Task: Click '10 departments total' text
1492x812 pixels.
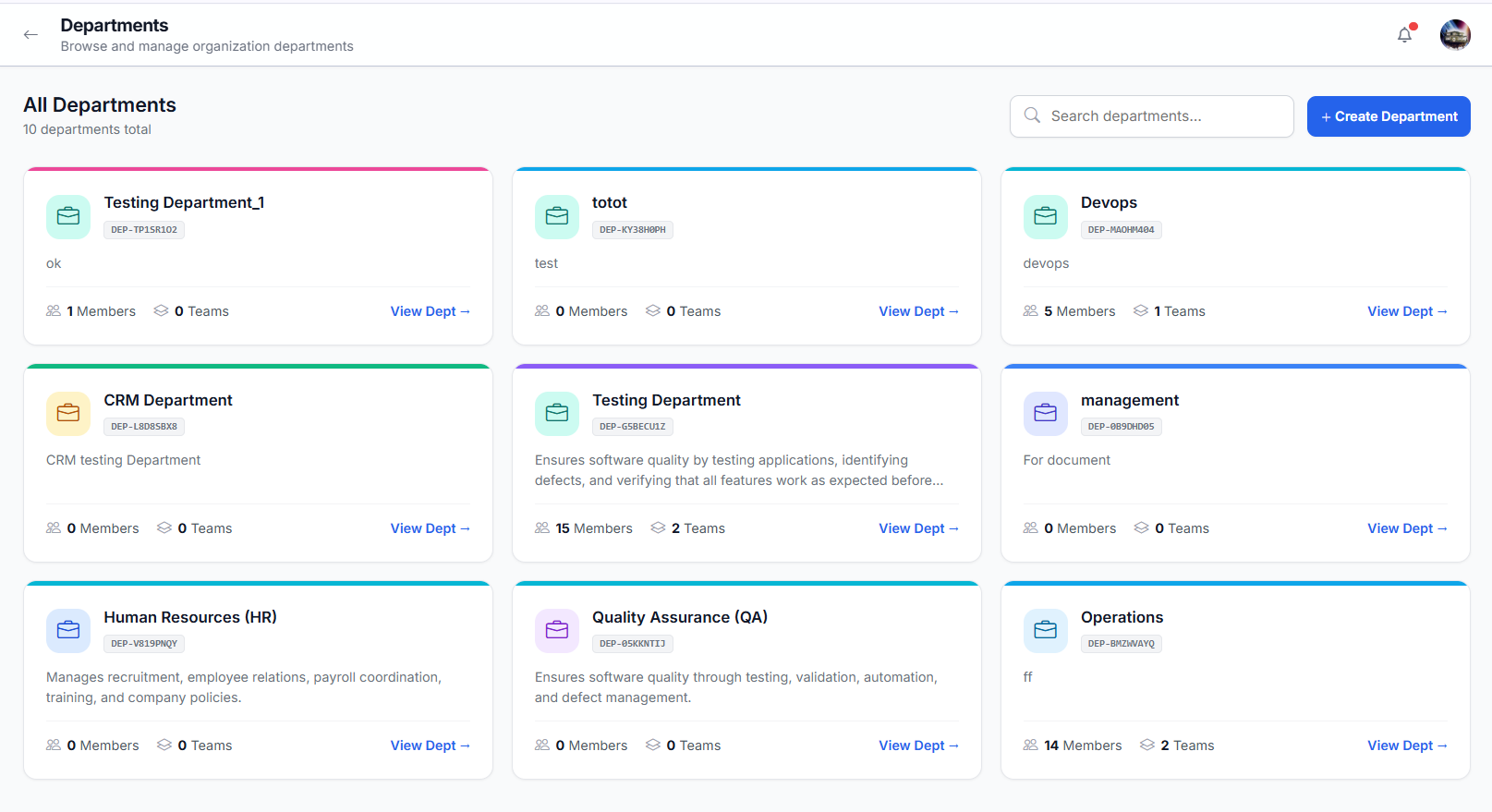Action: [87, 129]
